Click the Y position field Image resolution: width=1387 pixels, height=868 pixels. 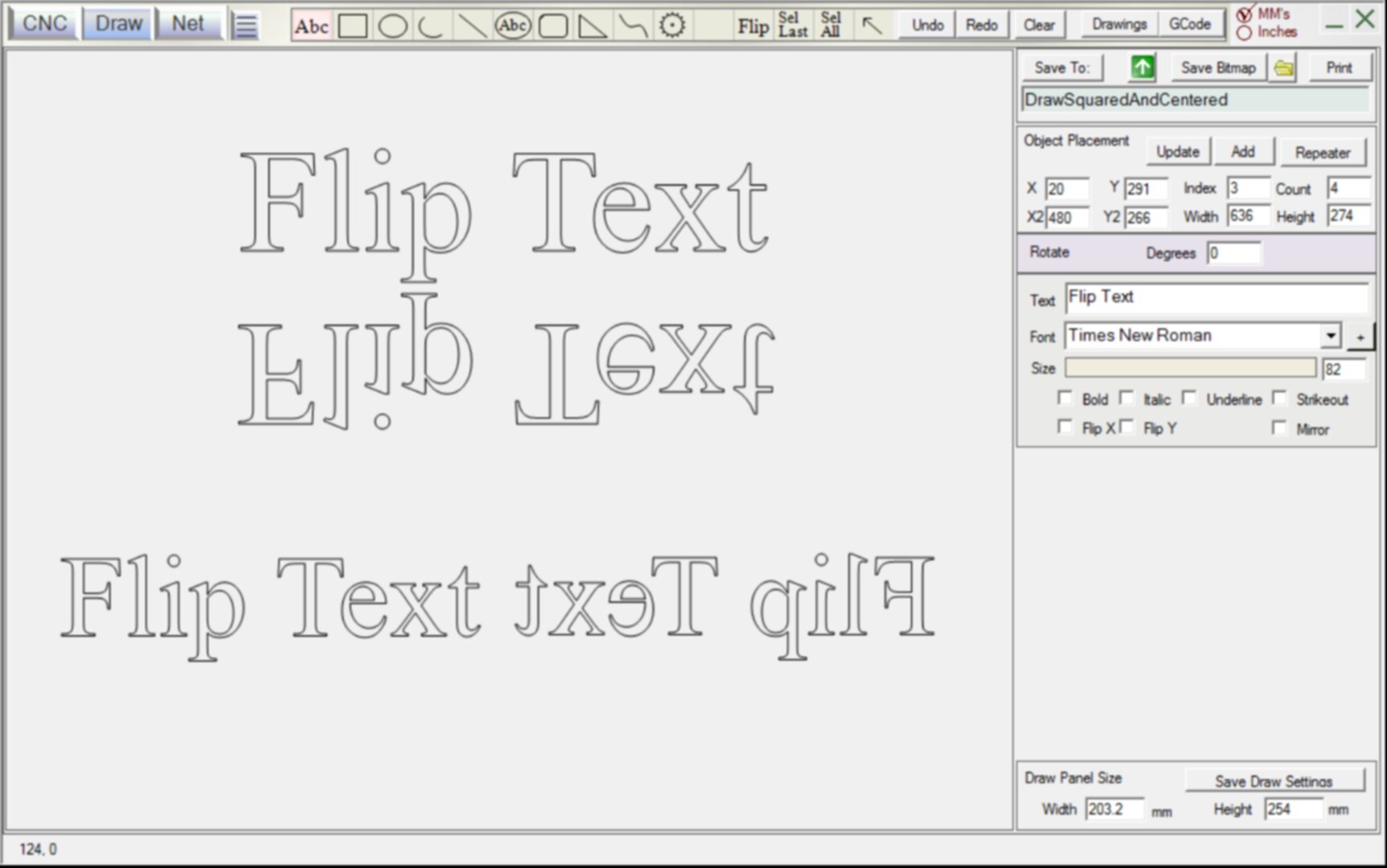click(x=1146, y=189)
